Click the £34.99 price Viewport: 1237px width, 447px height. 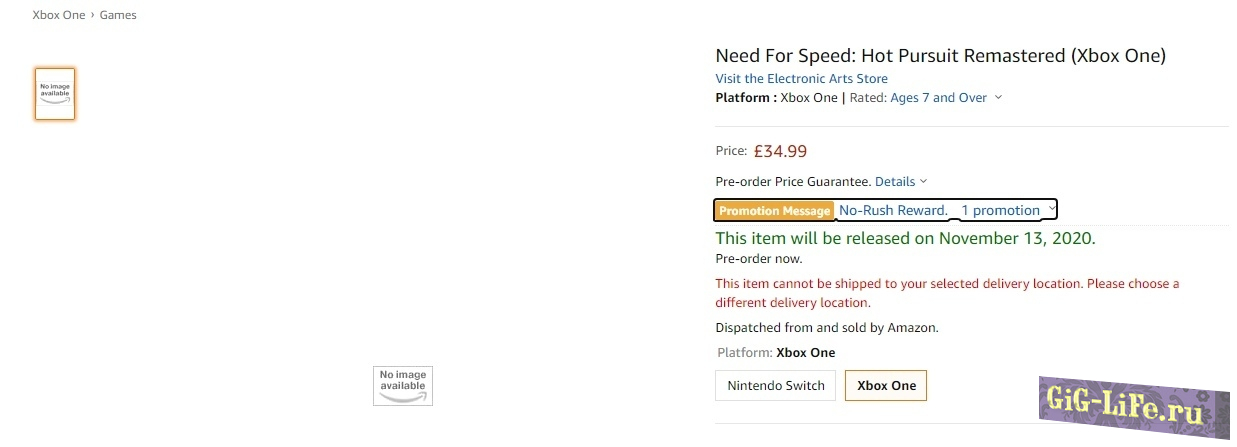click(x=780, y=151)
